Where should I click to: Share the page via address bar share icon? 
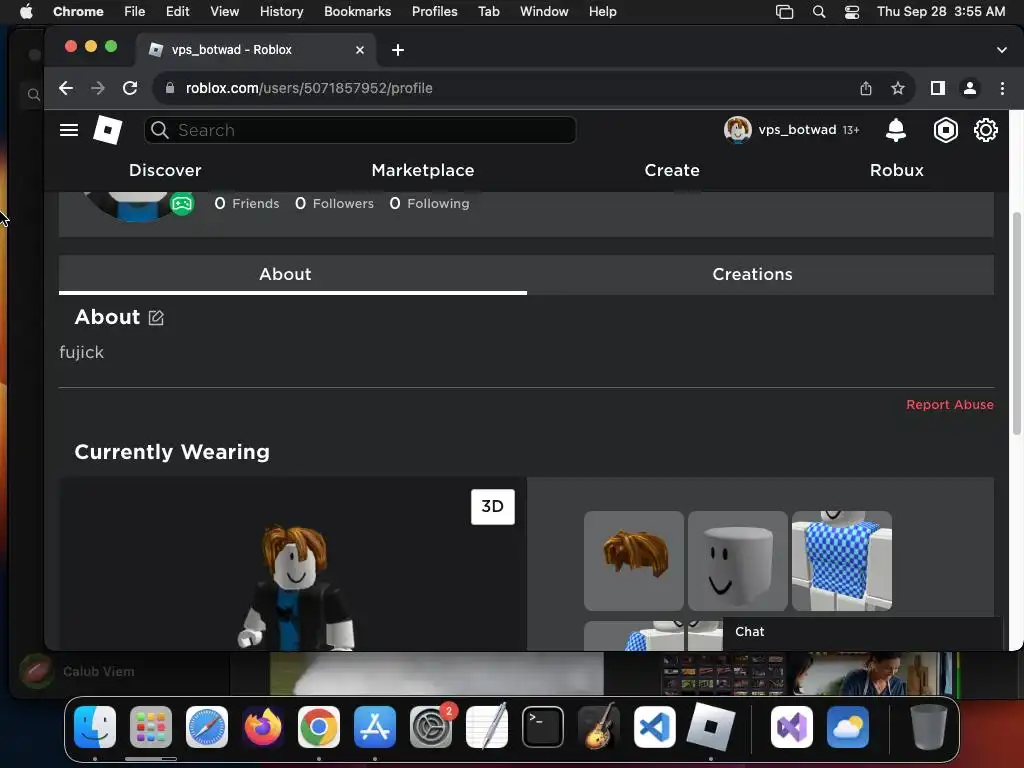(x=866, y=88)
